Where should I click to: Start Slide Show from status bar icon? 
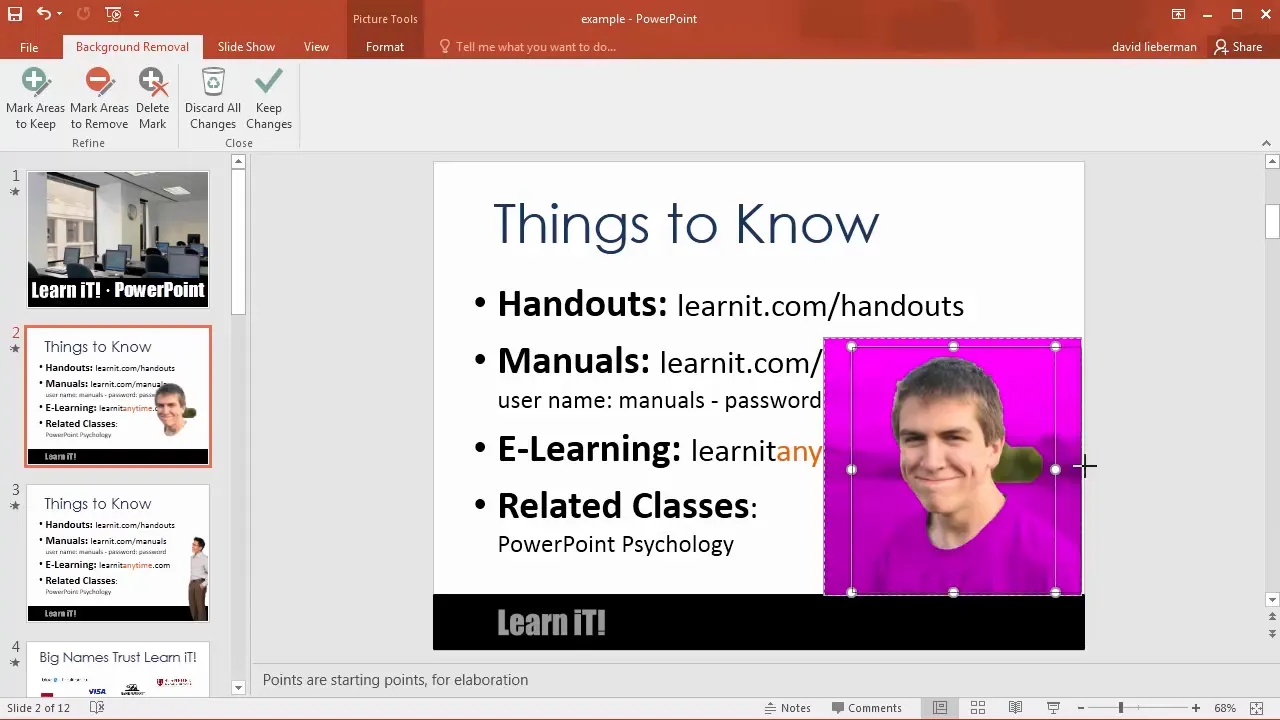1053,708
